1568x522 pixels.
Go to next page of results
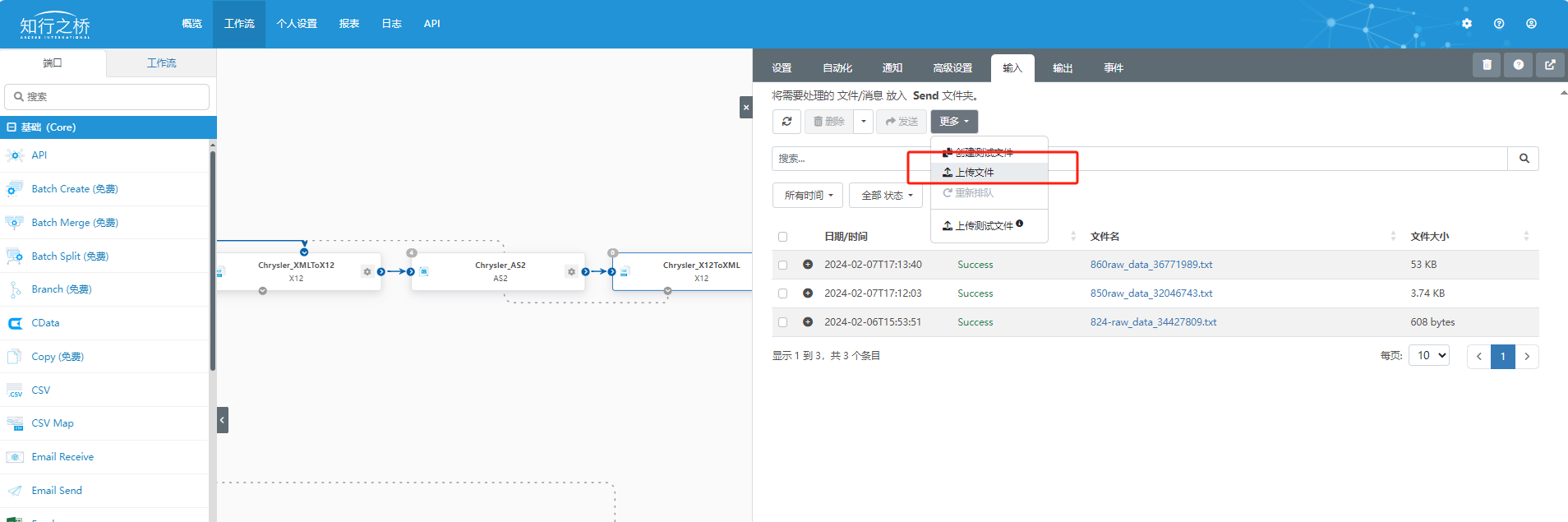(x=1527, y=357)
